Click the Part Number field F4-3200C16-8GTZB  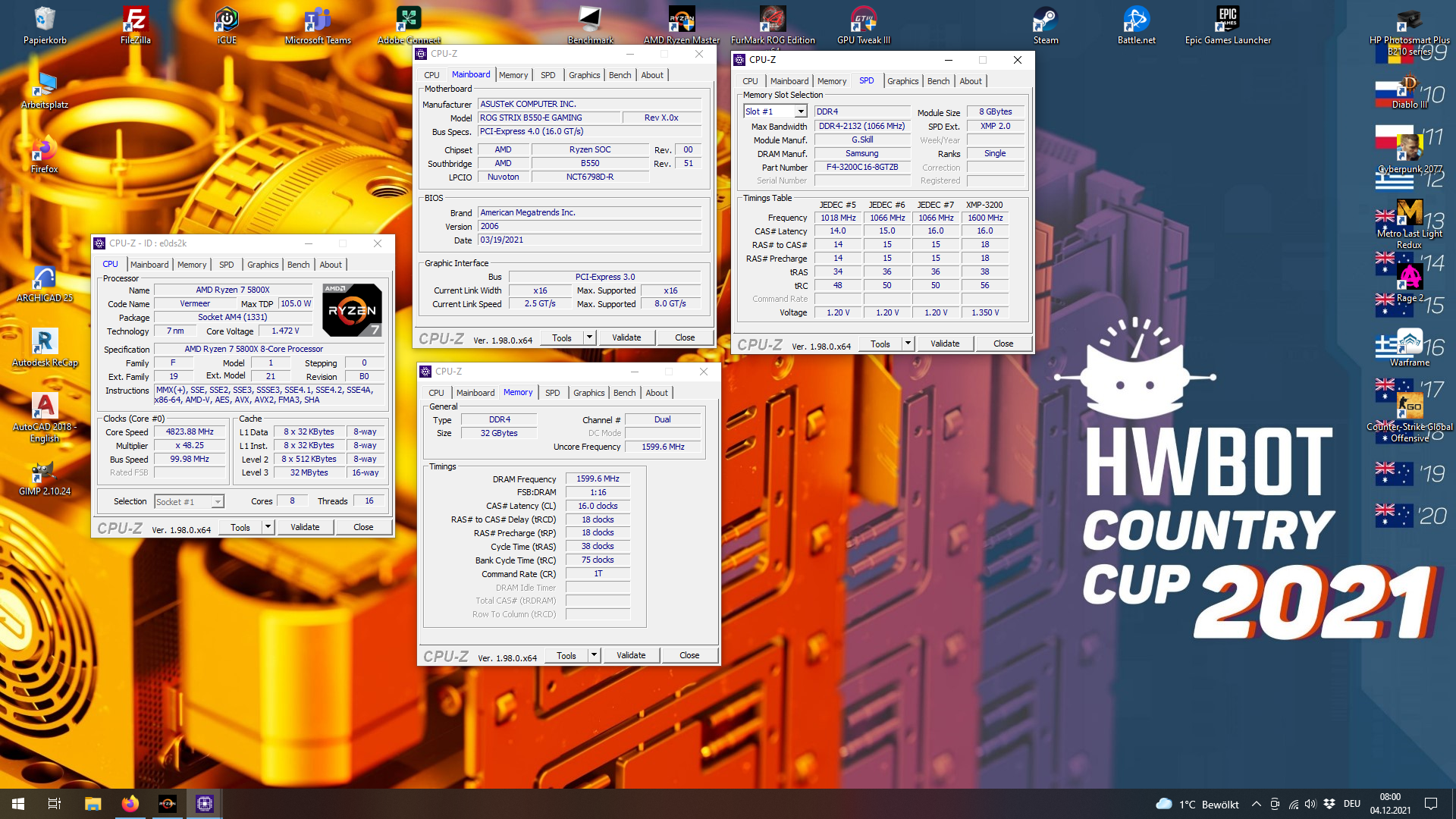(862, 167)
